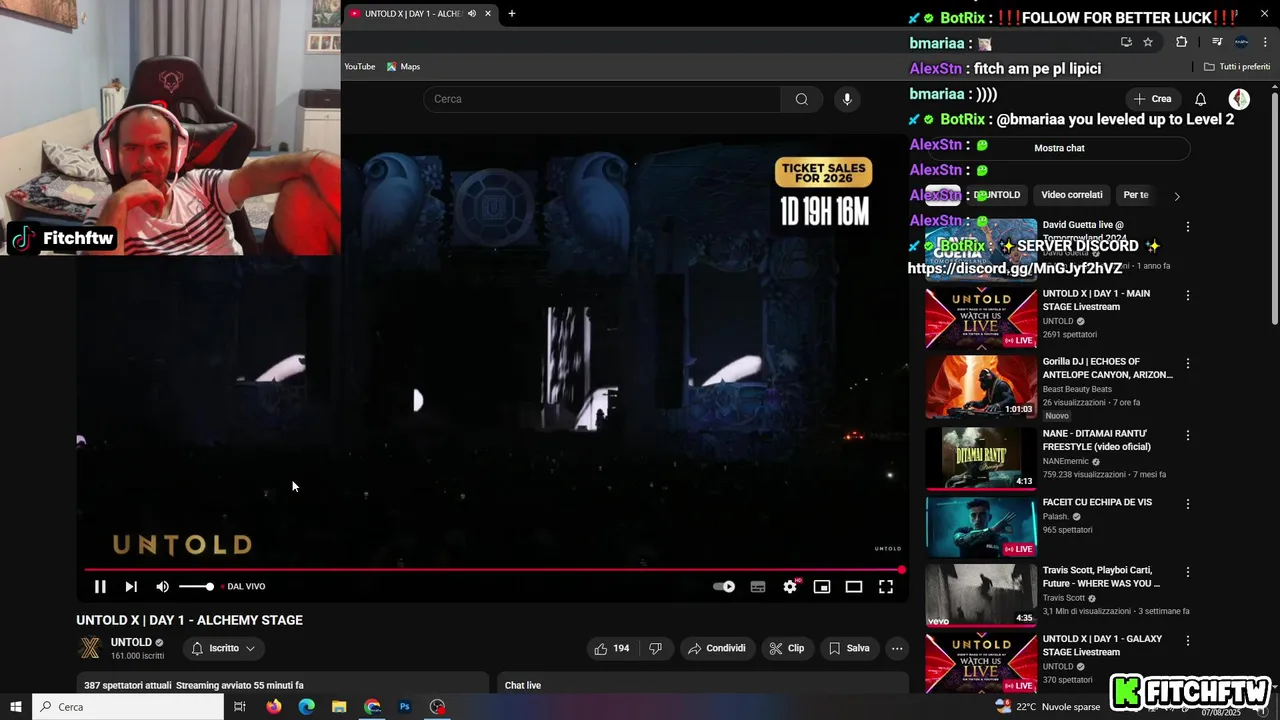1280x720 pixels.
Task: Save video with Salva button
Action: tap(849, 648)
